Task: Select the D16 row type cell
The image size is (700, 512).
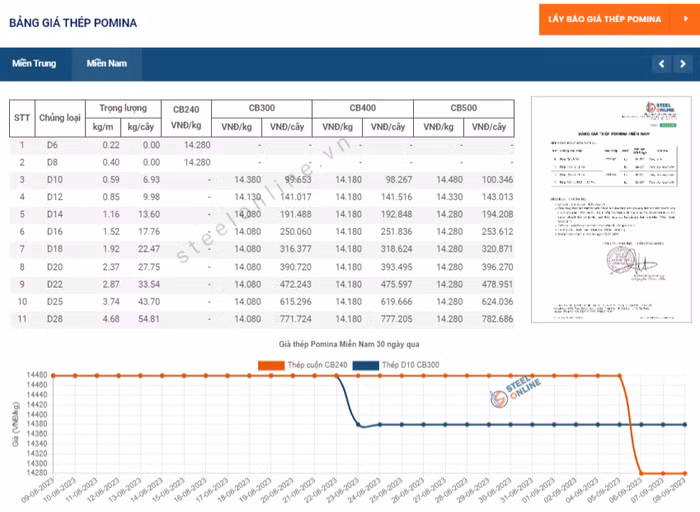Action: (x=54, y=232)
